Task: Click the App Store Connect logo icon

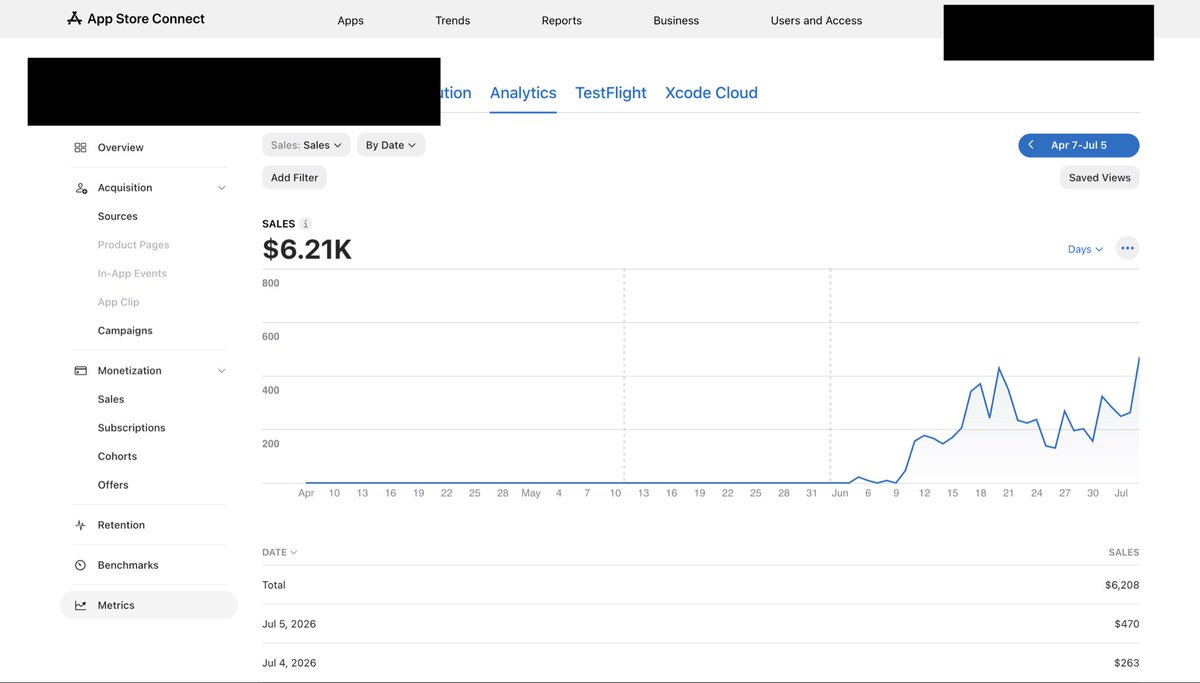Action: point(74,18)
